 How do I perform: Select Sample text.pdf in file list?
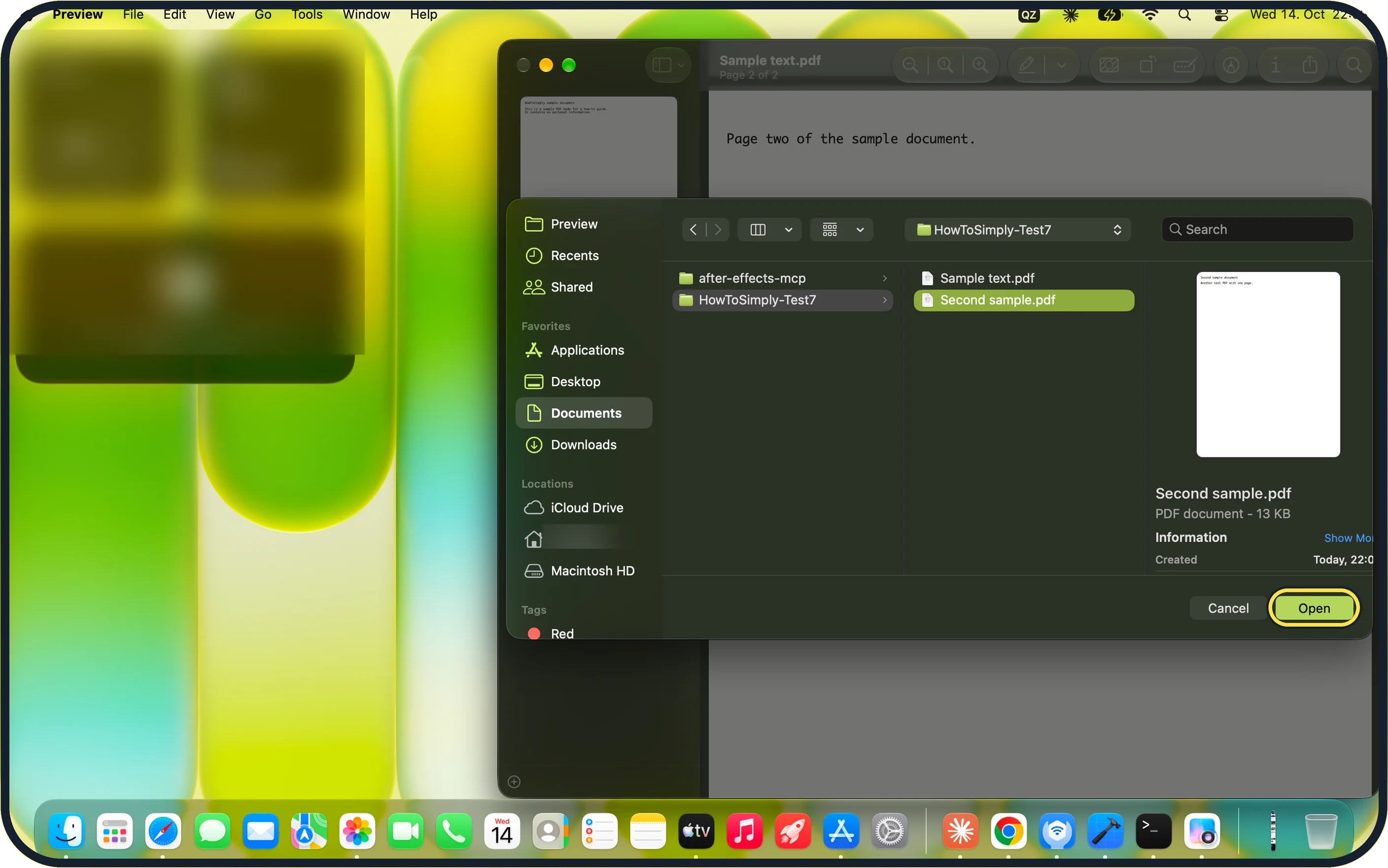tap(1023, 278)
